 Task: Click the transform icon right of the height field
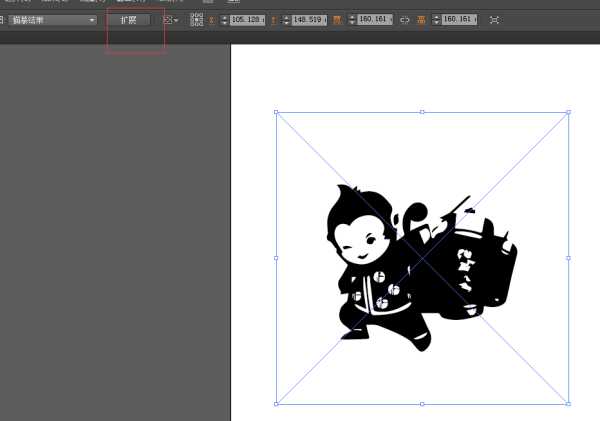[495, 20]
